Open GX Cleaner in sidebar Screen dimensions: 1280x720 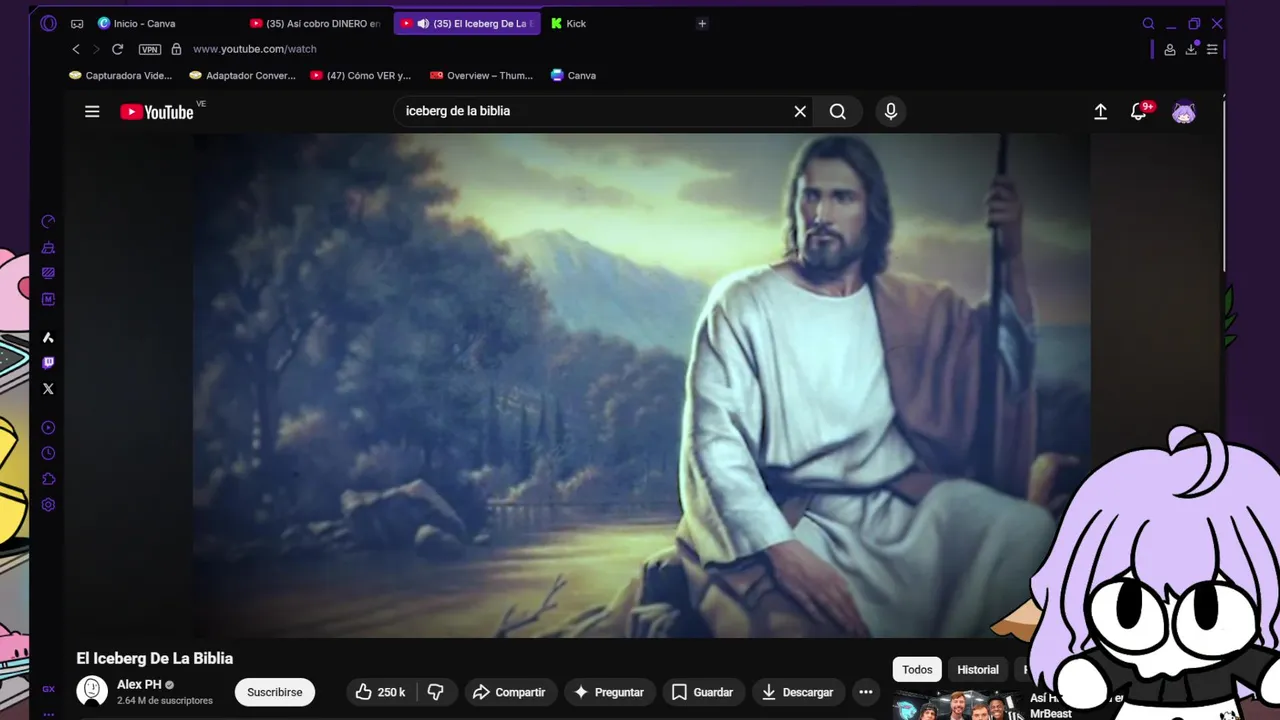coord(48,248)
